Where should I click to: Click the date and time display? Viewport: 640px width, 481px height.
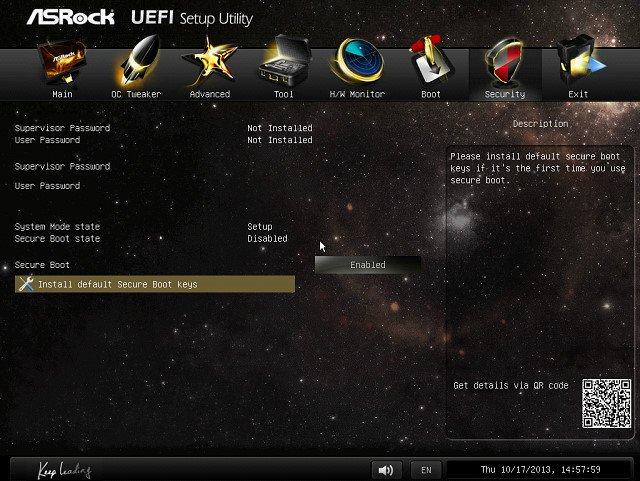(x=538, y=469)
